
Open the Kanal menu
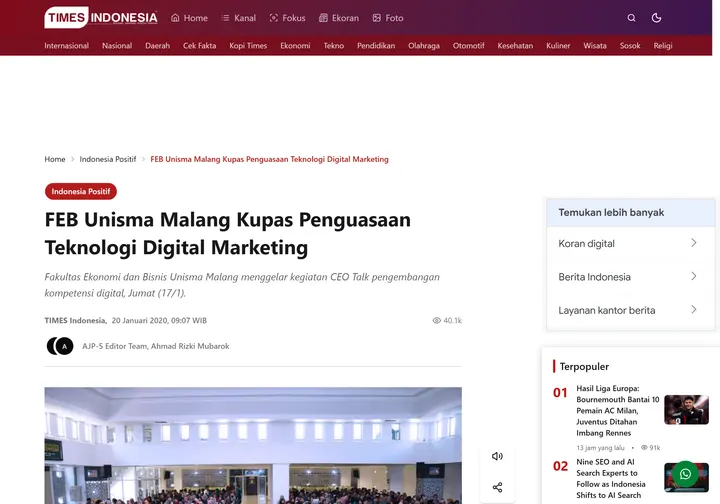pos(238,18)
